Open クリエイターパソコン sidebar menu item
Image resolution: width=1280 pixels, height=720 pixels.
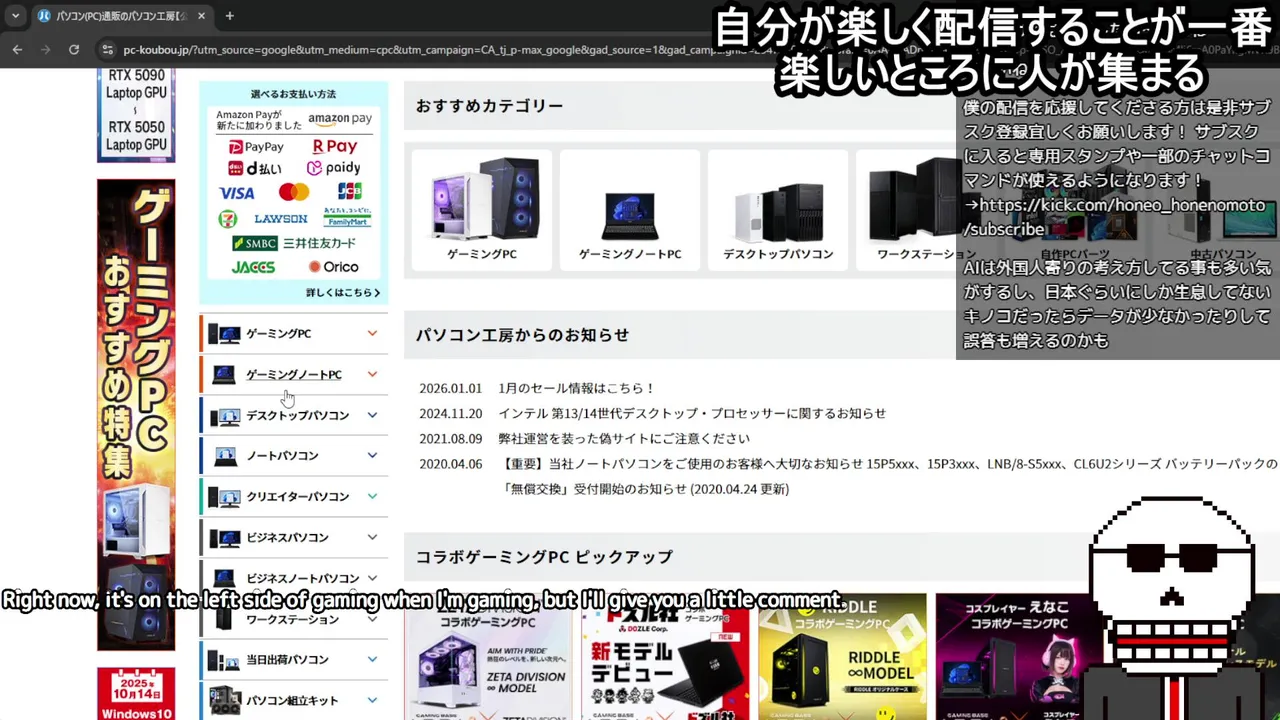293,497
